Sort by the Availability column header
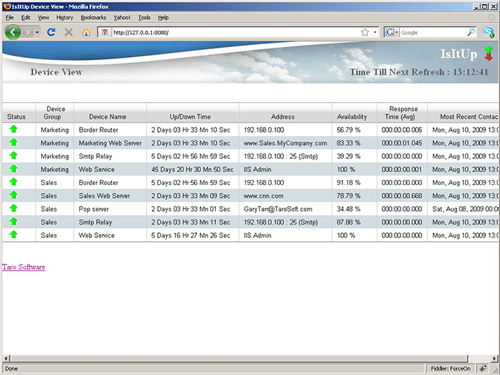This screenshot has height=375, width=500. click(352, 117)
